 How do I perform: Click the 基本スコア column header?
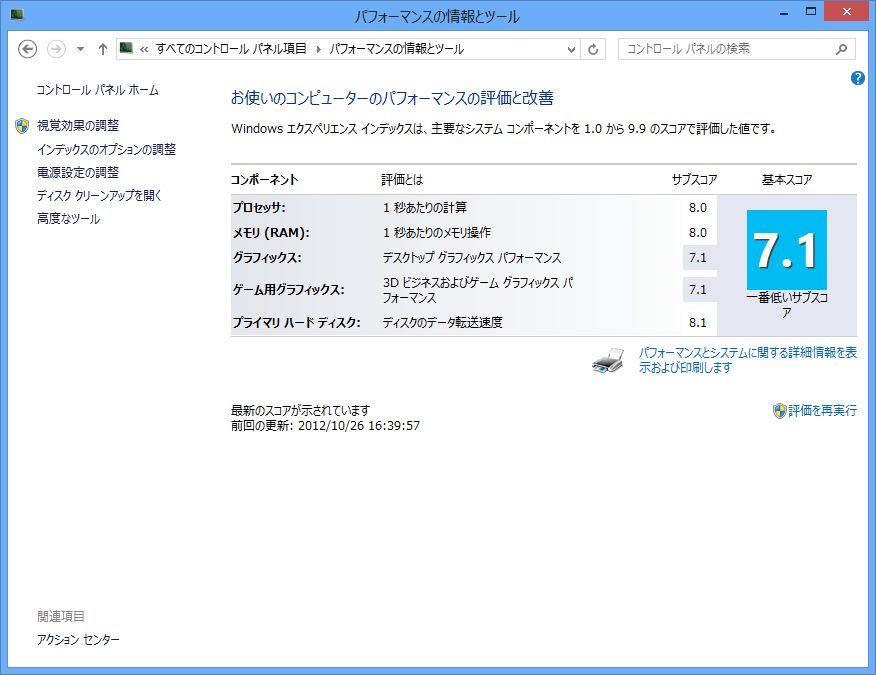(x=787, y=180)
